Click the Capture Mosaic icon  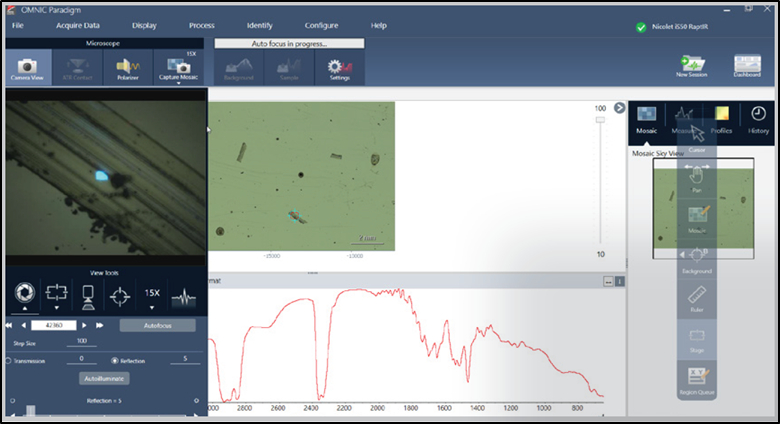[x=178, y=67]
